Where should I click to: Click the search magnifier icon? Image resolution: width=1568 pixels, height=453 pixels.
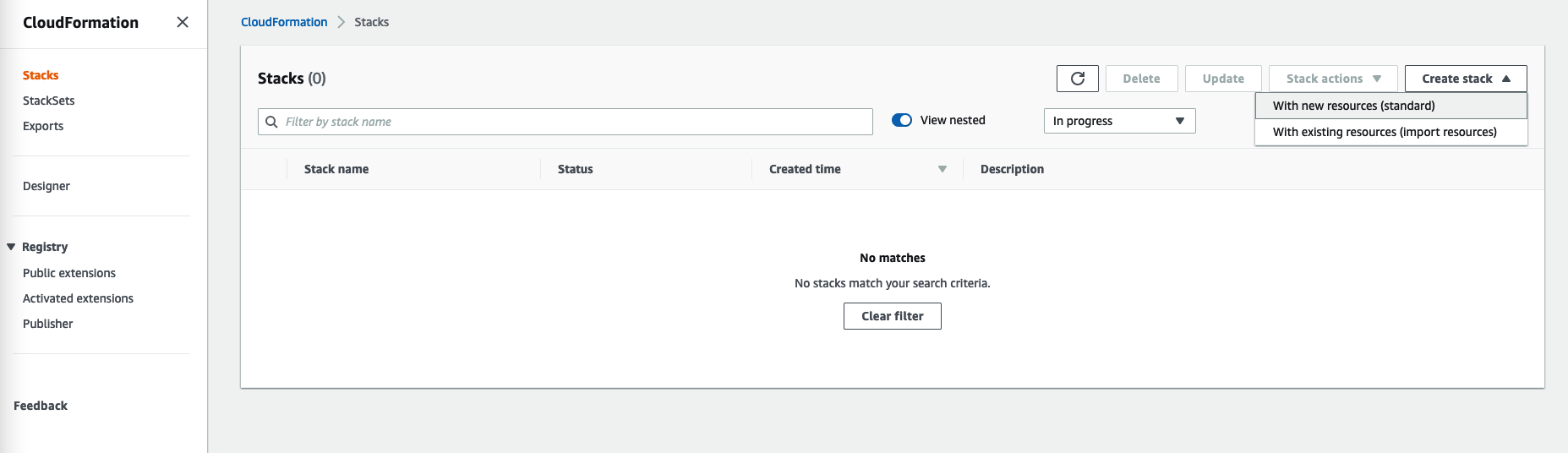coord(271,122)
